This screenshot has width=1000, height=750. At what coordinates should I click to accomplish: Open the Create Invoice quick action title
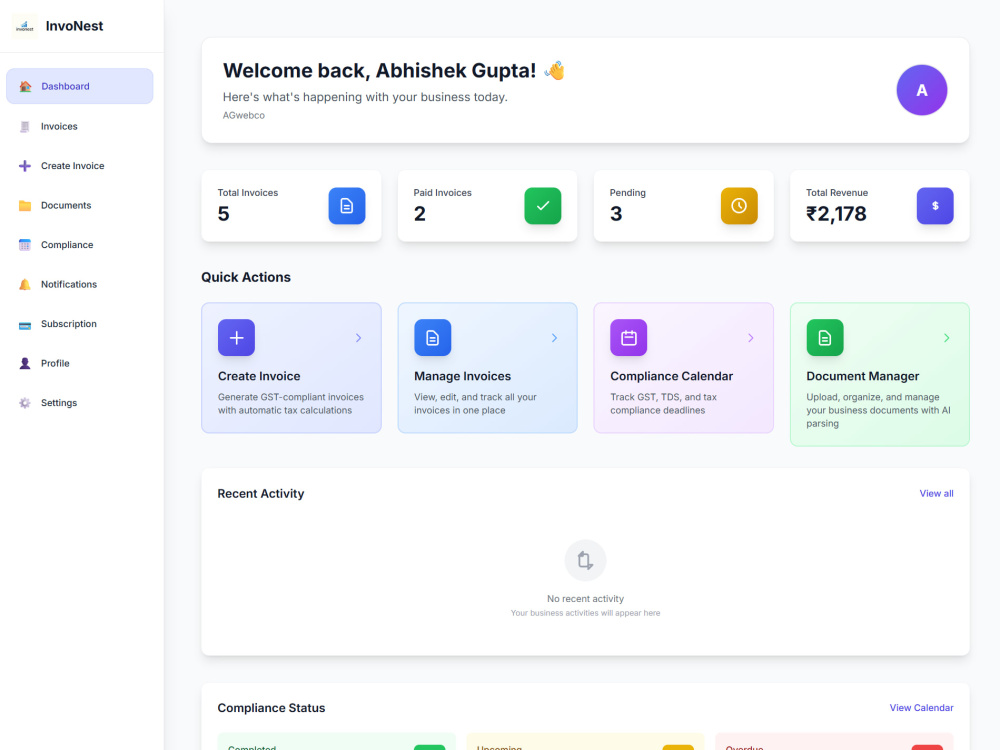(259, 376)
